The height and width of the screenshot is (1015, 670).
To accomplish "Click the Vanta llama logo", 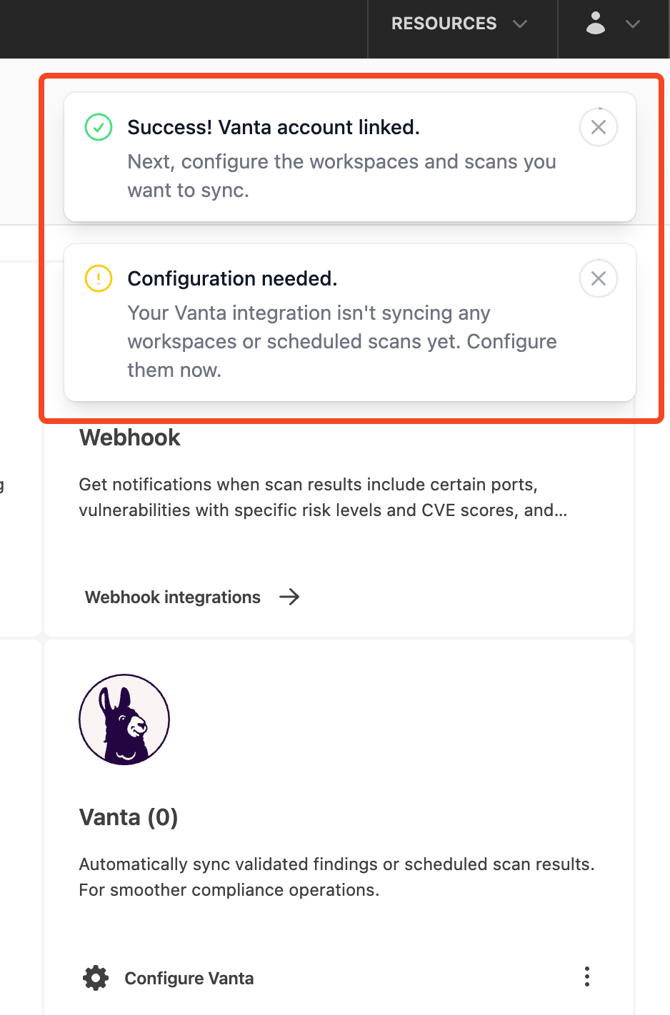I will coord(124,719).
